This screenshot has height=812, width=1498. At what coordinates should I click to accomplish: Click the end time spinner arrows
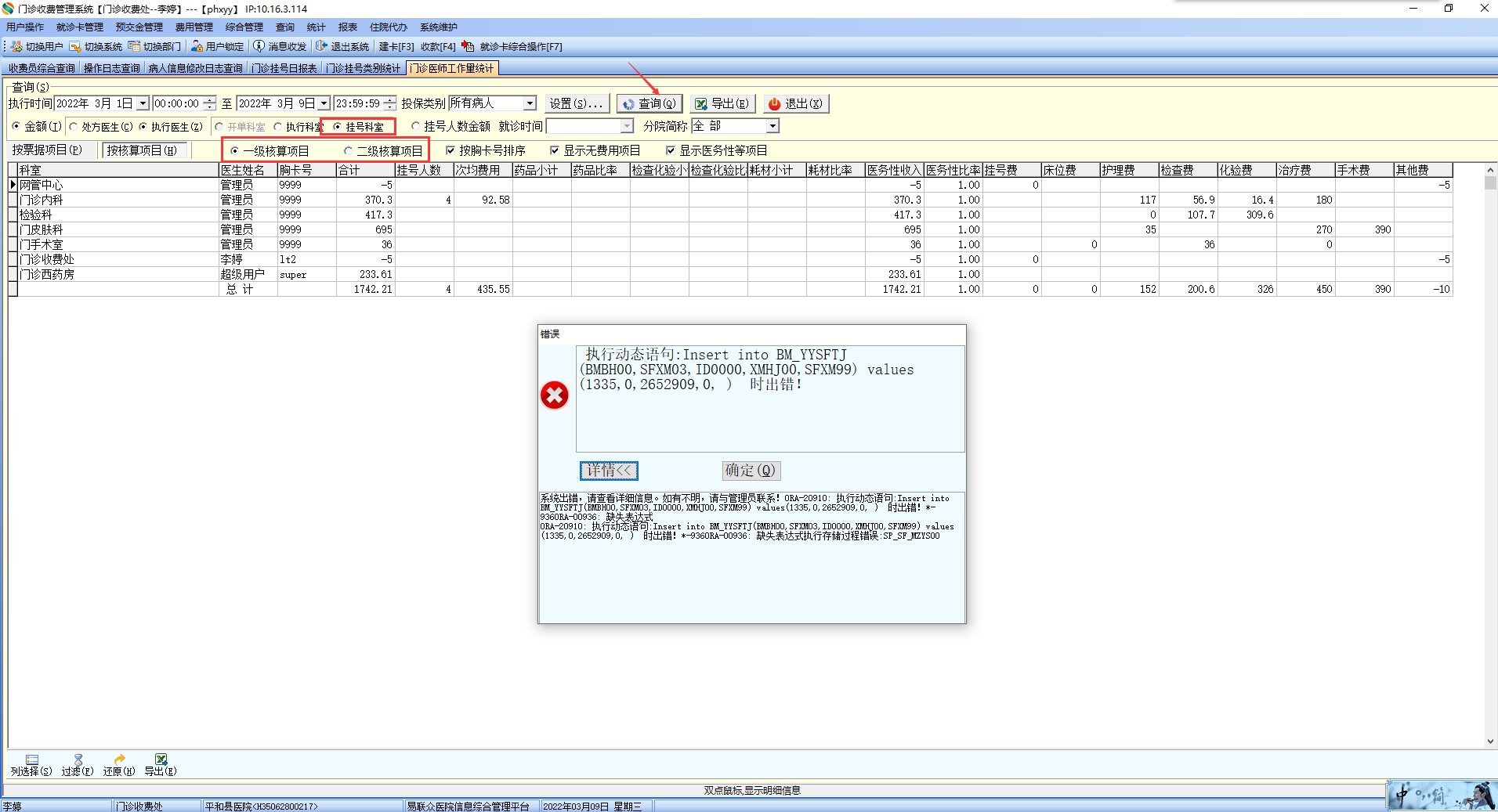(390, 103)
